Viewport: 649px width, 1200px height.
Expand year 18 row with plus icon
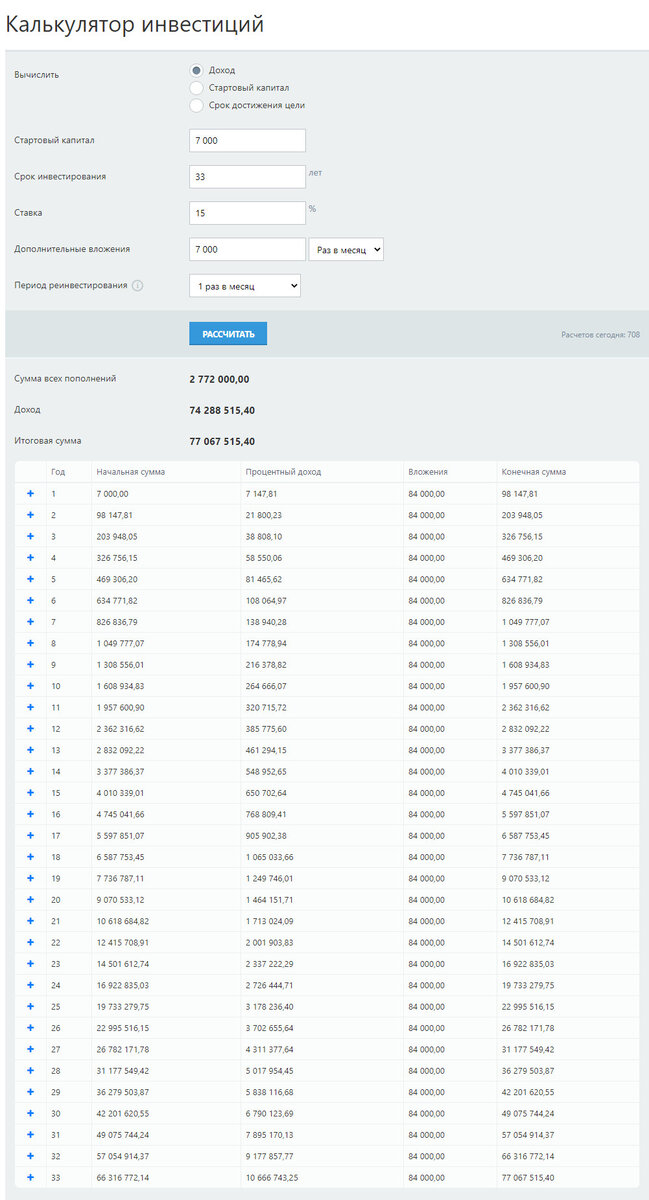tap(30, 857)
